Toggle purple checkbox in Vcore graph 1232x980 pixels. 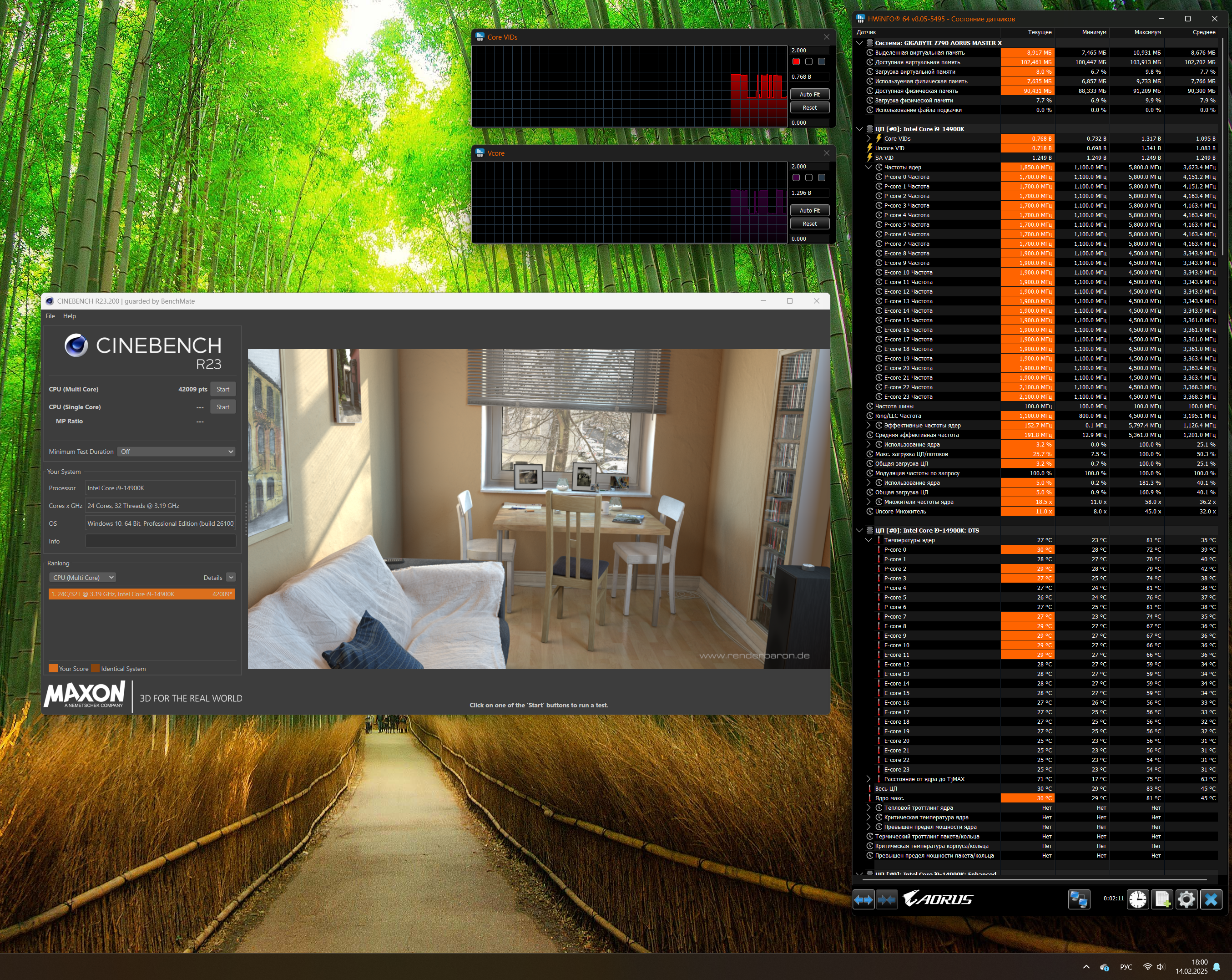tap(796, 178)
